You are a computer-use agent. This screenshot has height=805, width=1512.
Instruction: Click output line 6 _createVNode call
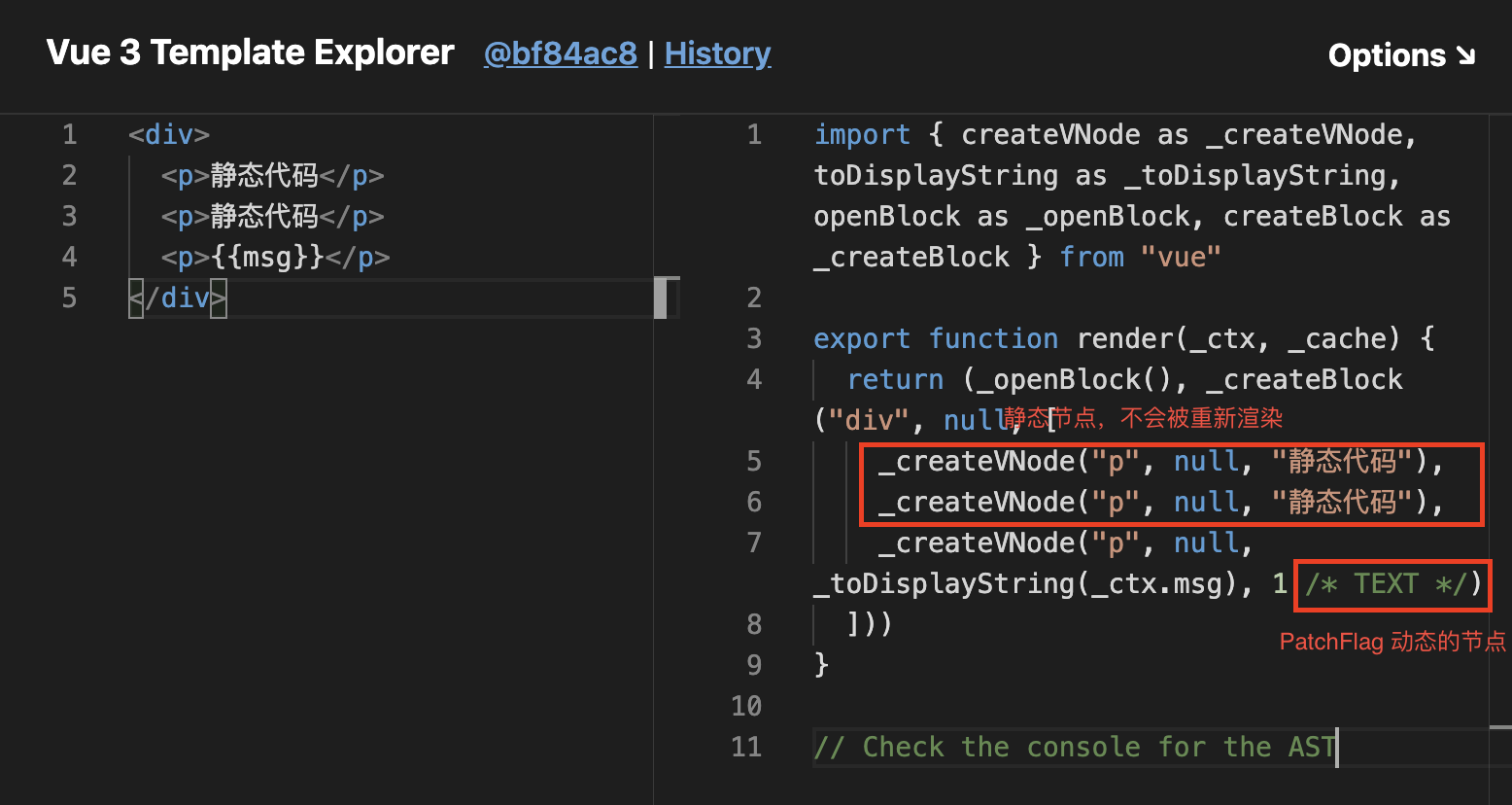pyautogui.click(x=1161, y=502)
